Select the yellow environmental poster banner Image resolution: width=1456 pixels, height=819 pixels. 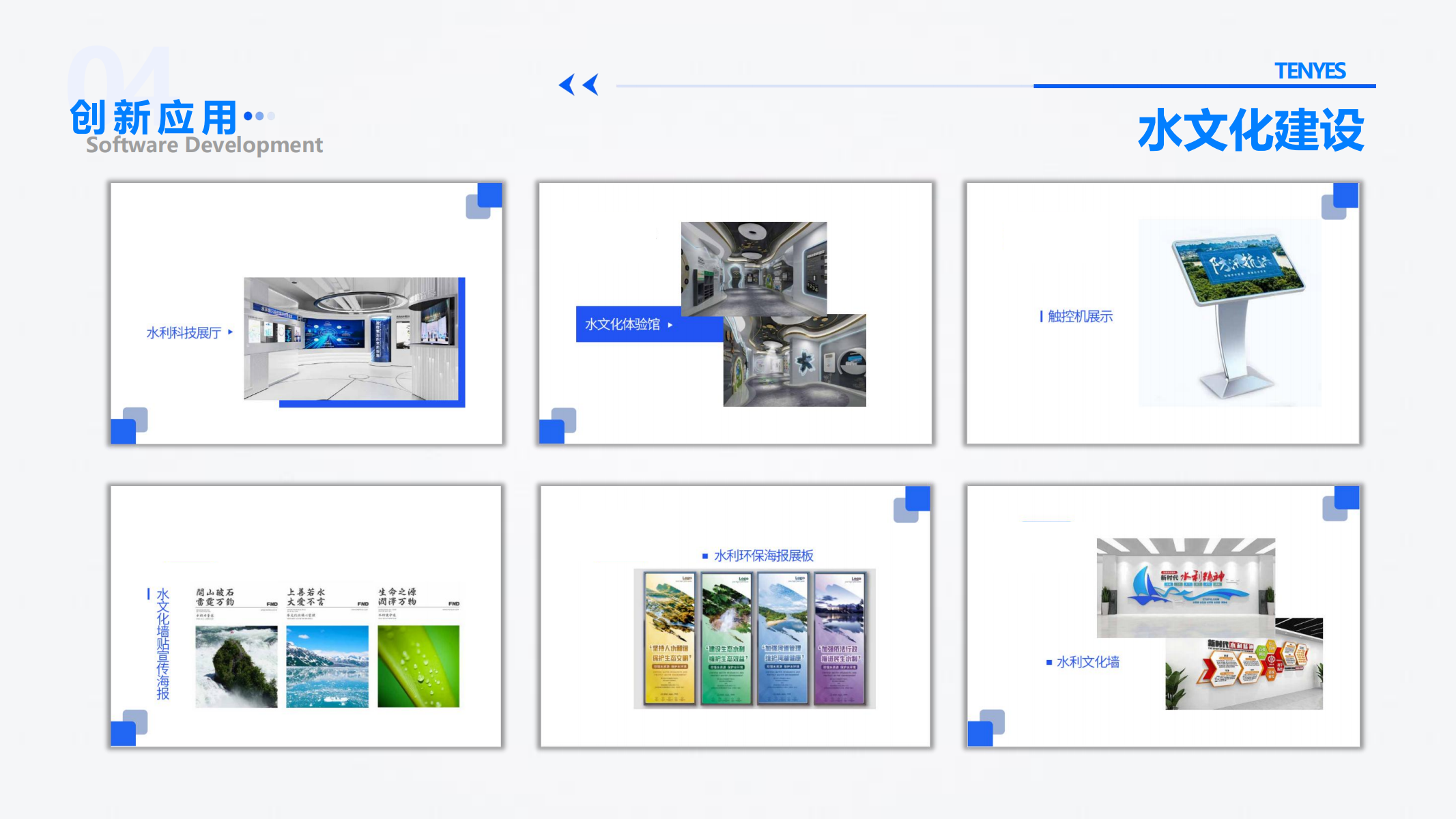point(670,639)
